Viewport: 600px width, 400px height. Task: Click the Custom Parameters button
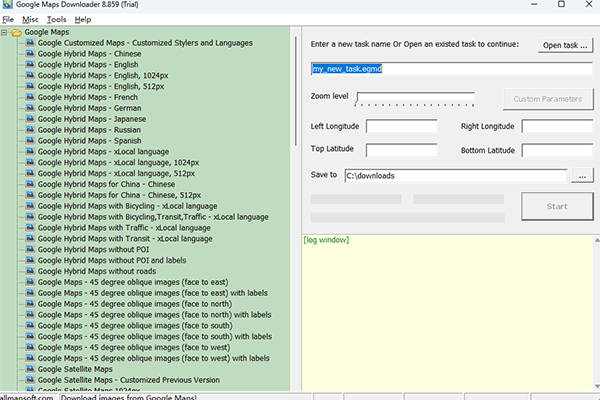tap(548, 99)
